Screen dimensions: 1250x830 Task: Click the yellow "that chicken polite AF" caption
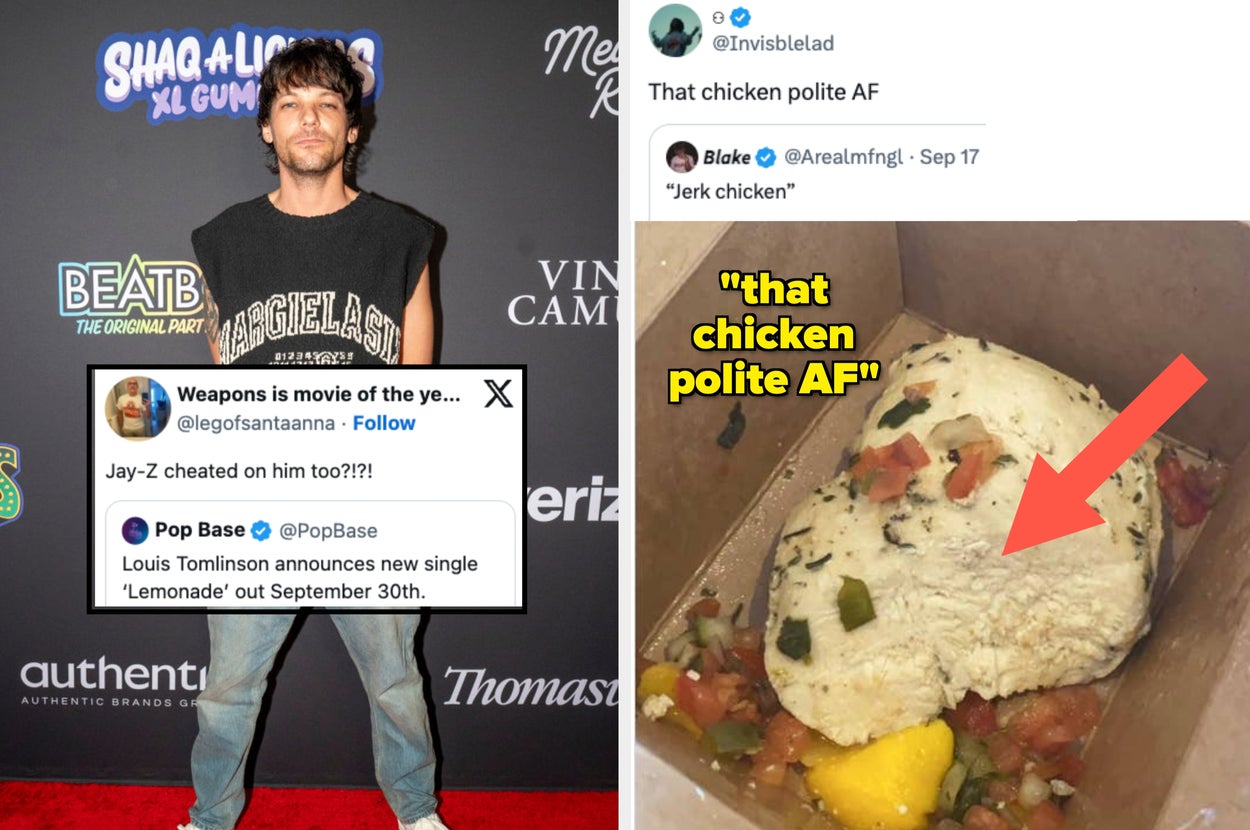pos(774,337)
